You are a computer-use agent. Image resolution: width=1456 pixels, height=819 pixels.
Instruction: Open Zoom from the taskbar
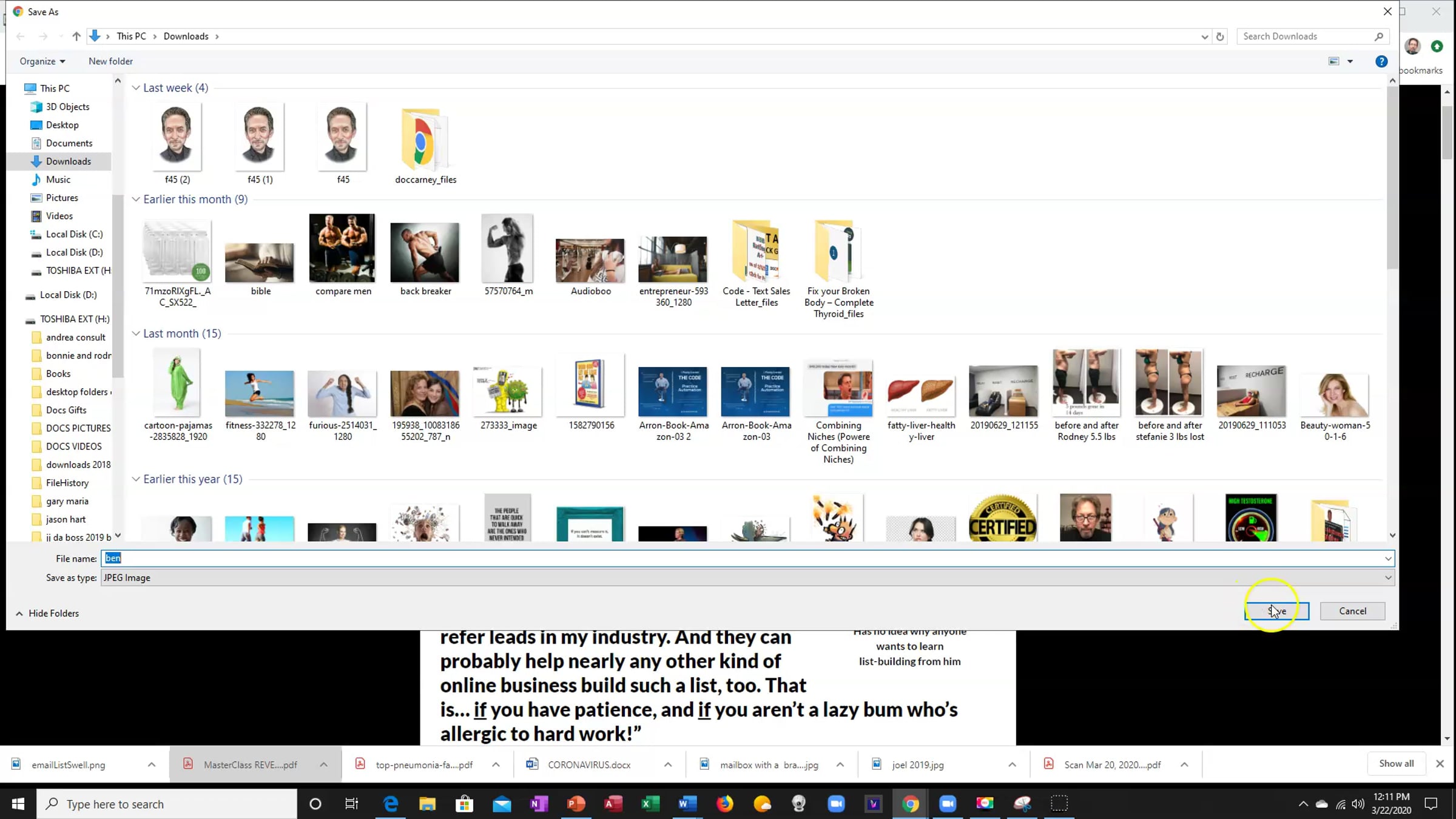[x=836, y=804]
